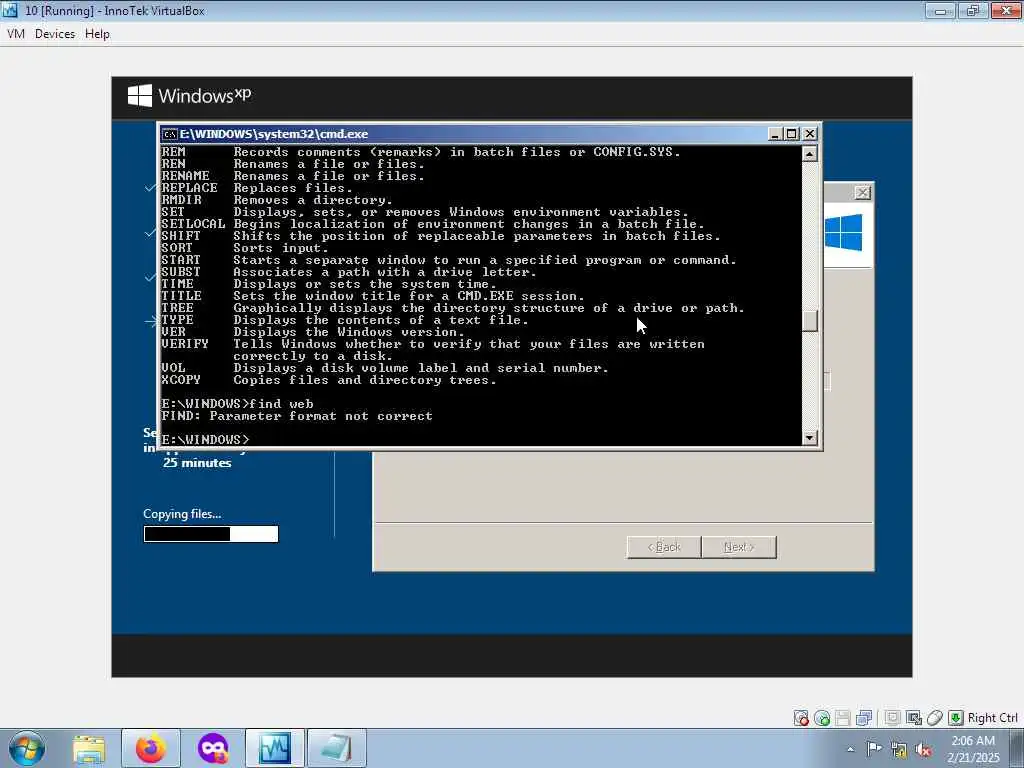This screenshot has height=768, width=1024.
Task: Click the Next button in setup wizard
Action: [x=739, y=547]
